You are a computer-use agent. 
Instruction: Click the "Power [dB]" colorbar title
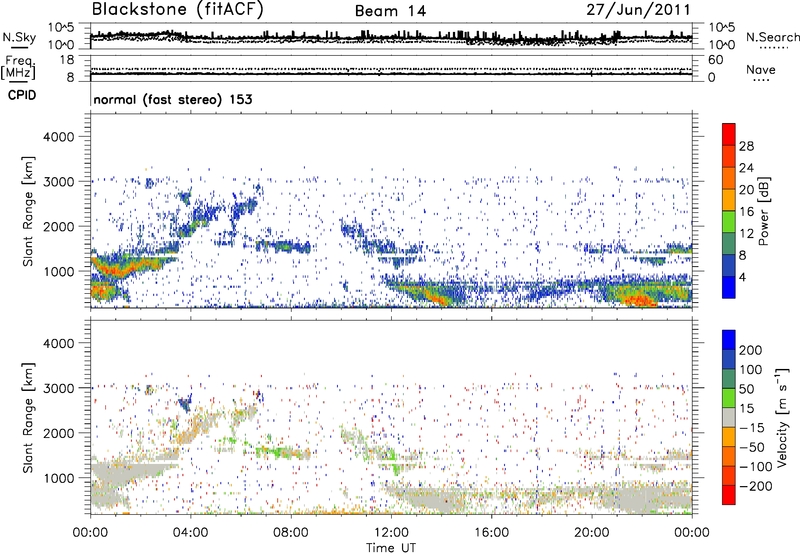pos(764,211)
